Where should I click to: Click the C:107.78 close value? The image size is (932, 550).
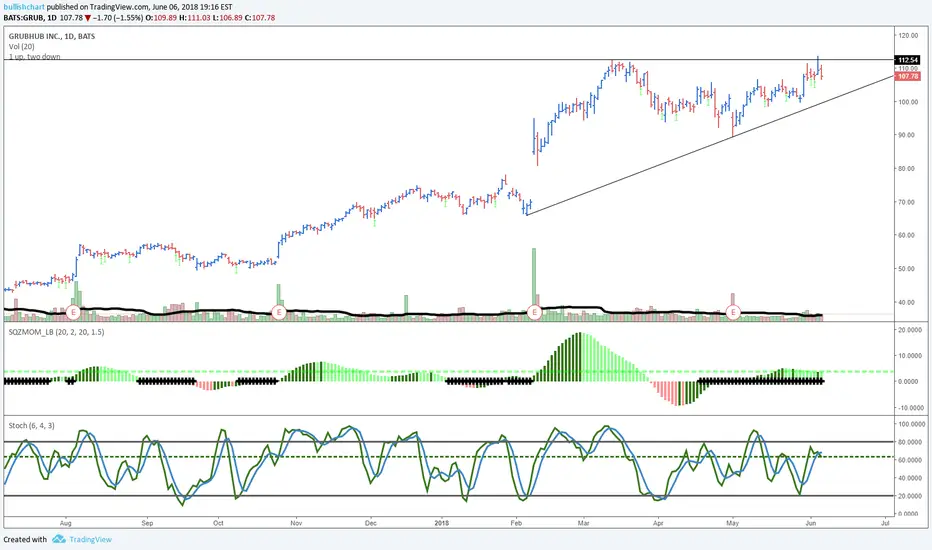pyautogui.click(x=260, y=18)
